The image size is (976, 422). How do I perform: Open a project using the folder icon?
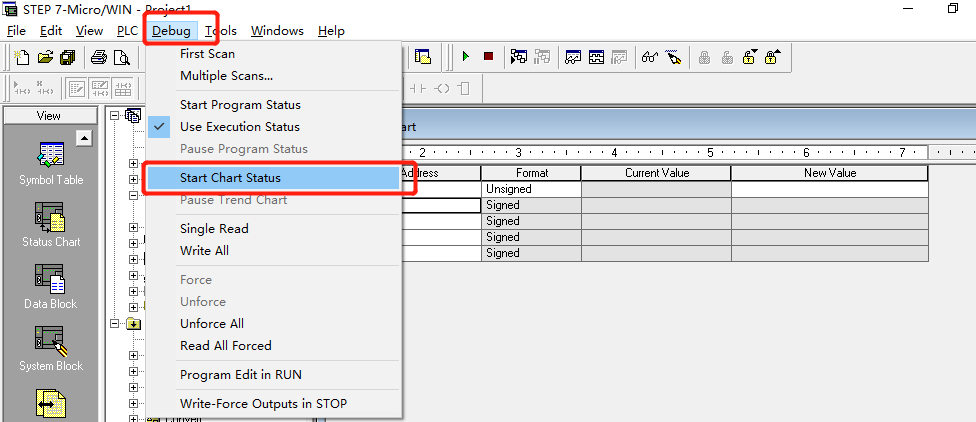point(45,57)
